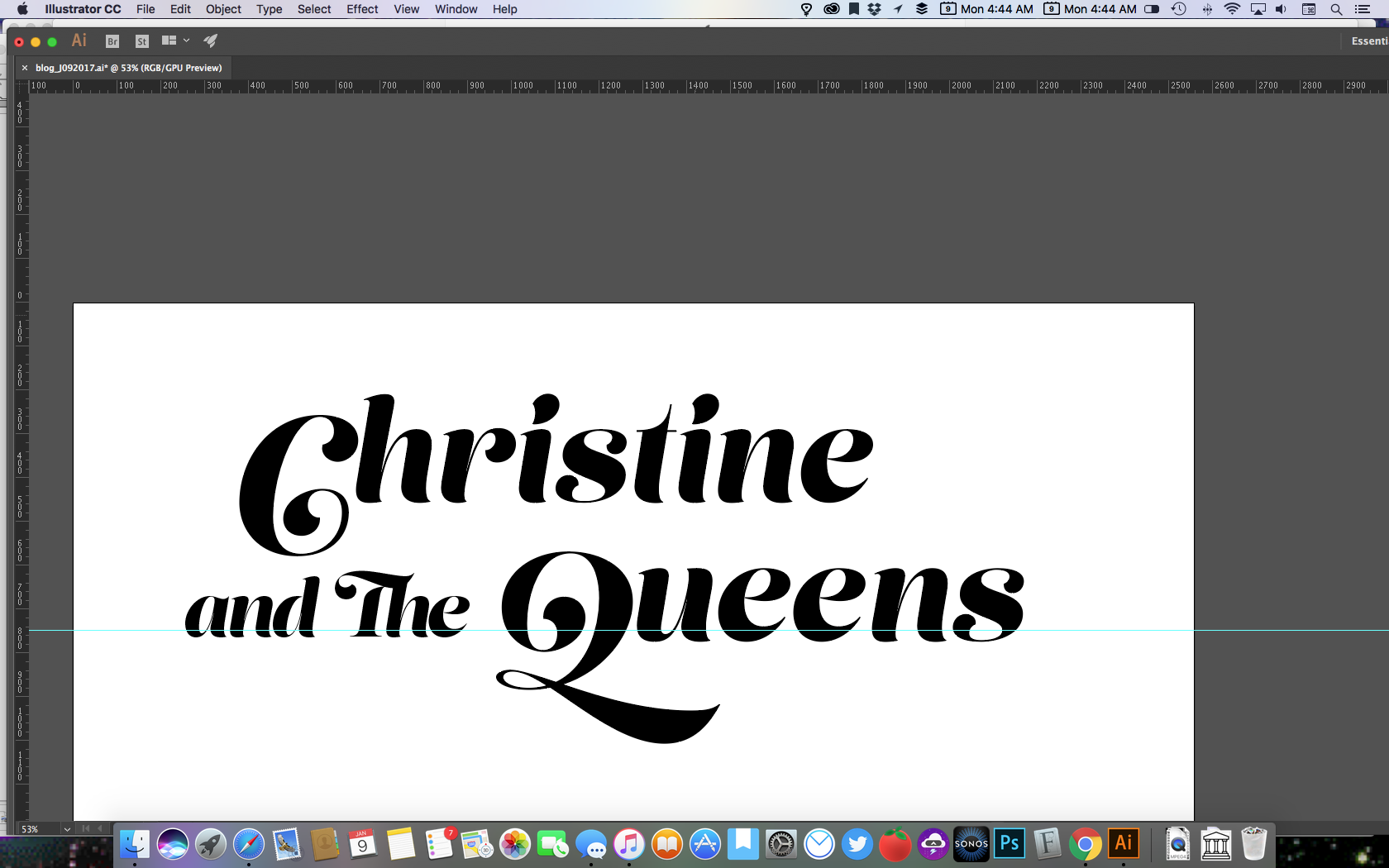This screenshot has width=1389, height=868.
Task: Open Safari from the dock
Action: click(x=249, y=844)
